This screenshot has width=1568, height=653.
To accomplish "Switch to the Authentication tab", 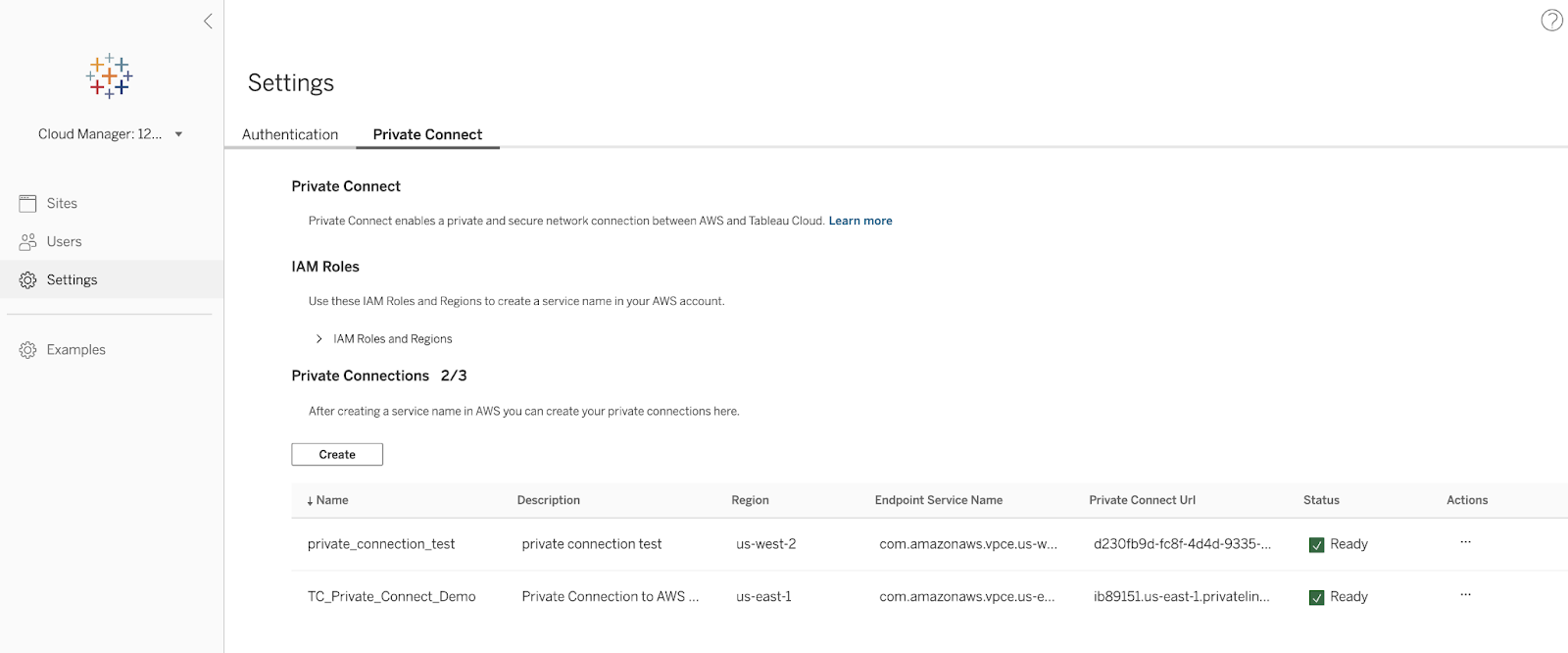I will [290, 134].
